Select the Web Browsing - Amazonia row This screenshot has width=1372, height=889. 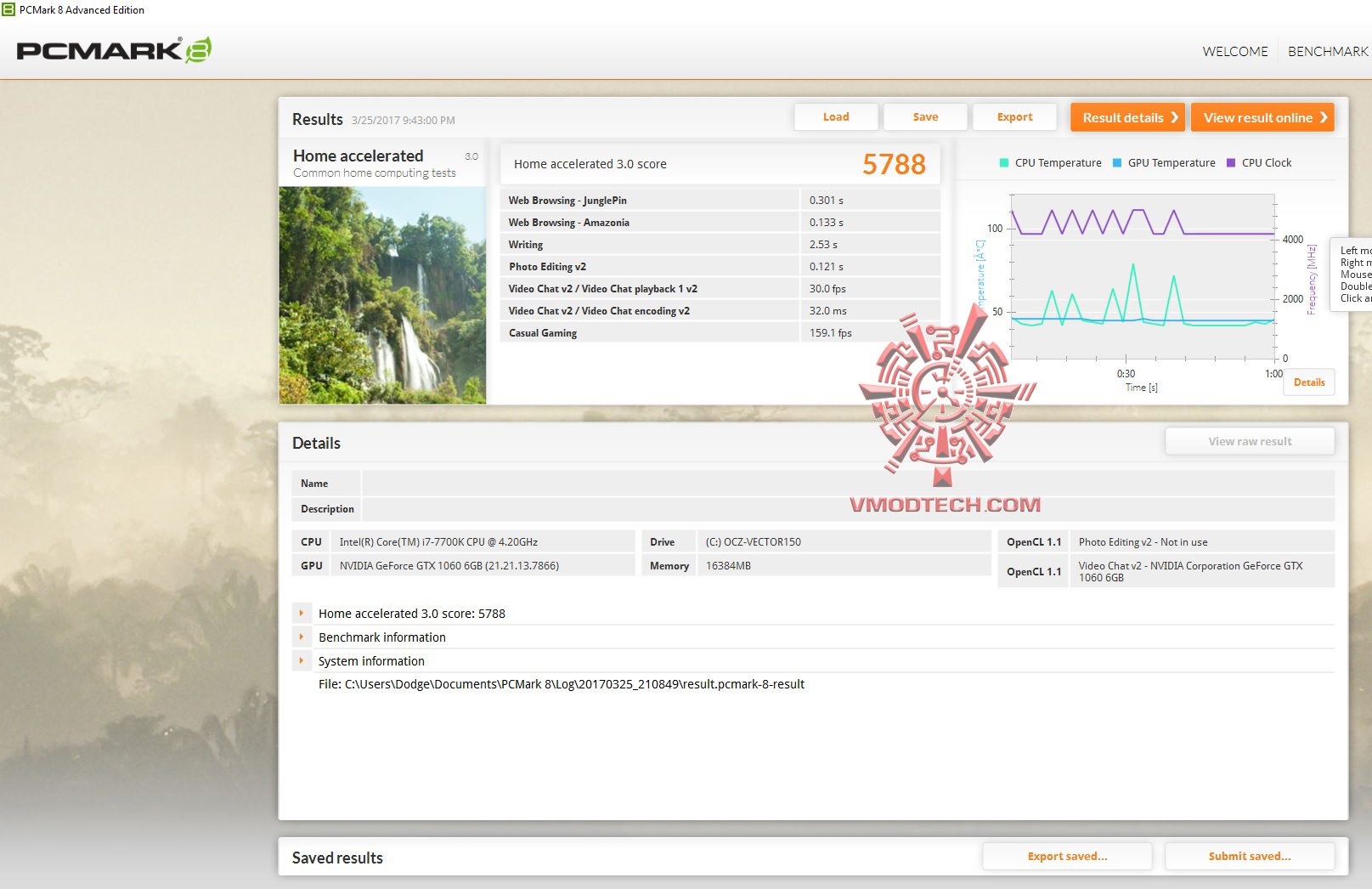[720, 223]
